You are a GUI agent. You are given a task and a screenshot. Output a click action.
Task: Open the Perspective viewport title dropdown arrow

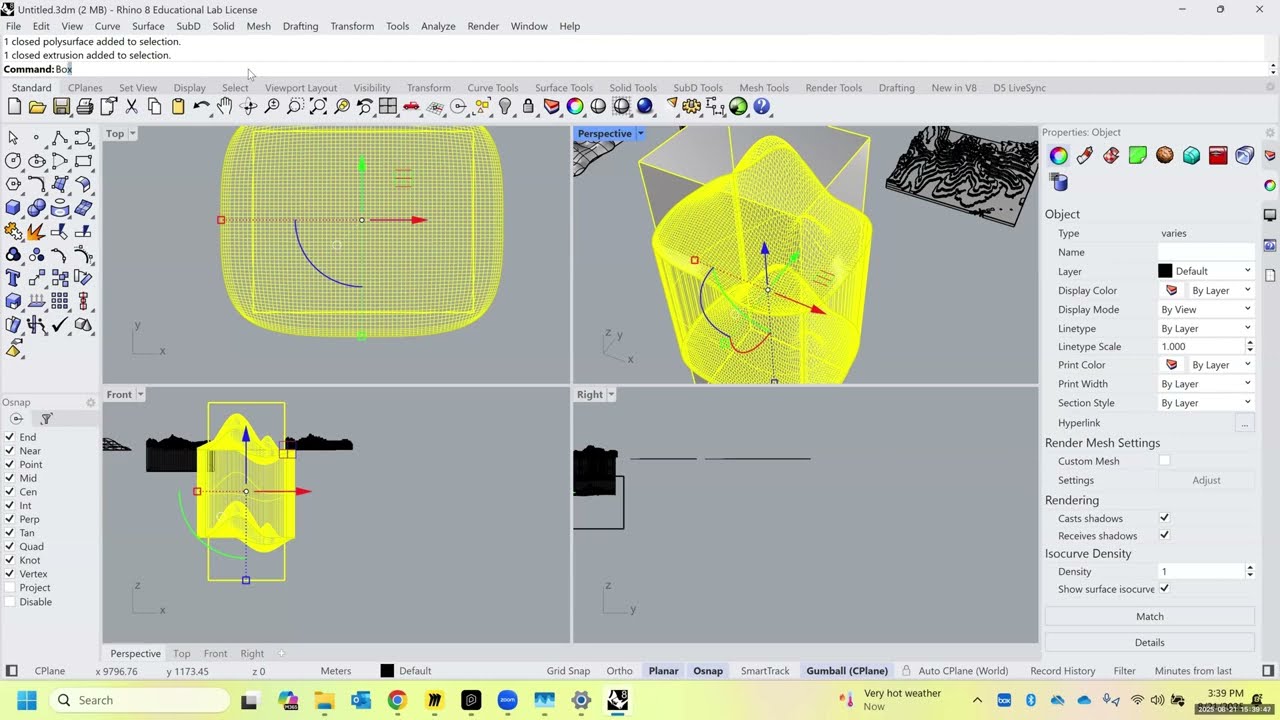tap(640, 133)
